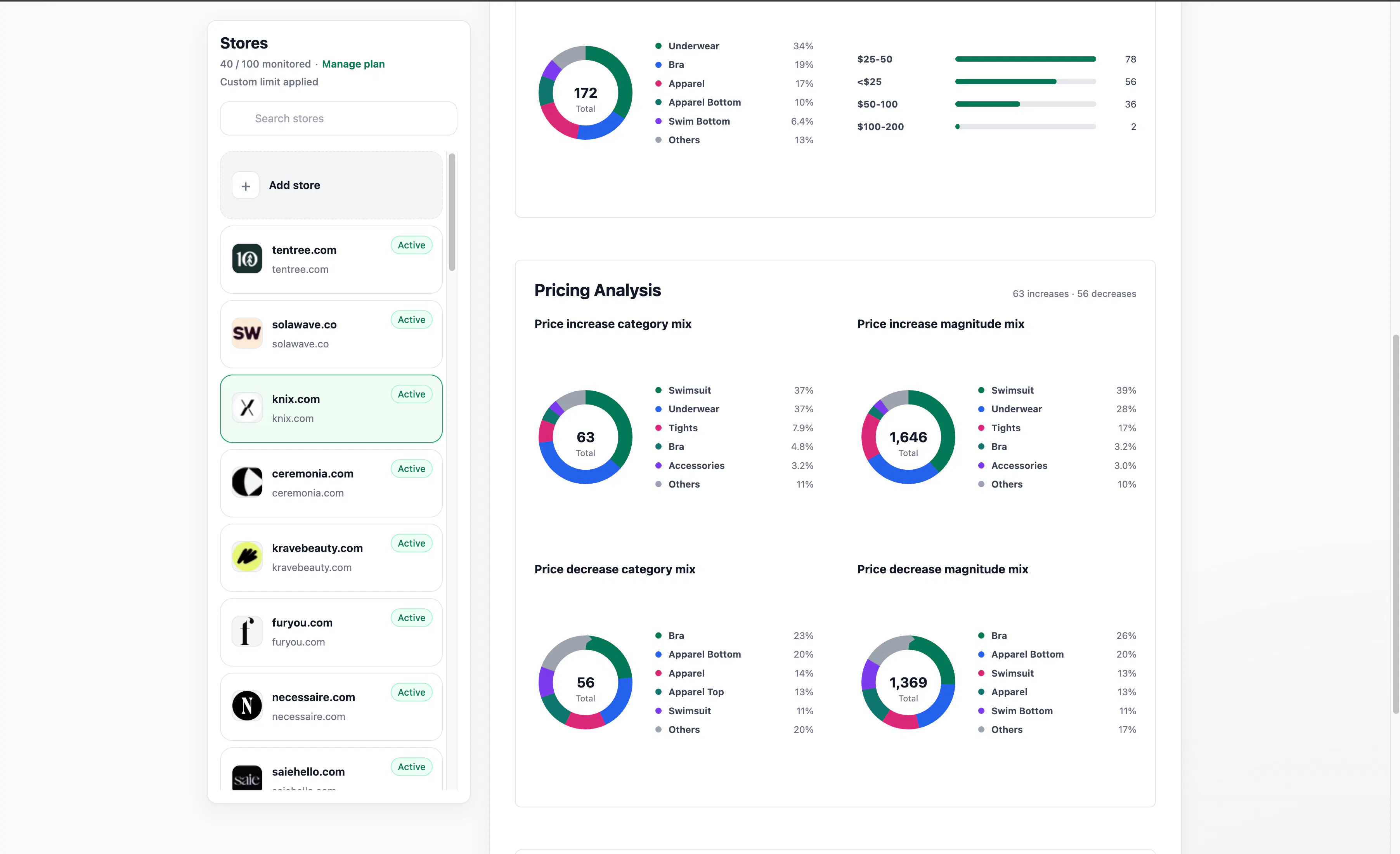Click the '63 increases · 56 decreases' summary
The image size is (1400, 854).
(x=1074, y=294)
